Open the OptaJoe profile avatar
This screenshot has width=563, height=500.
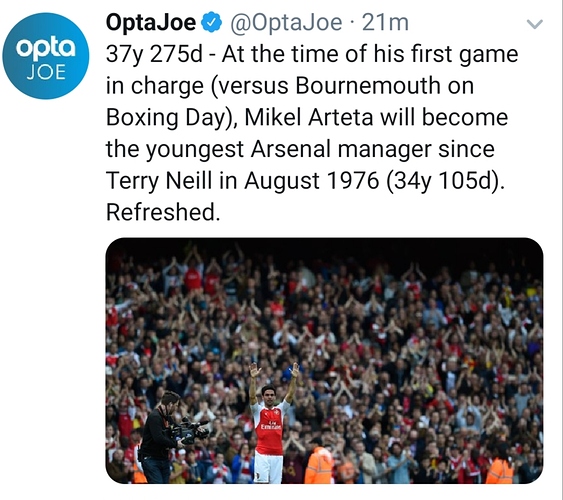tap(46, 56)
